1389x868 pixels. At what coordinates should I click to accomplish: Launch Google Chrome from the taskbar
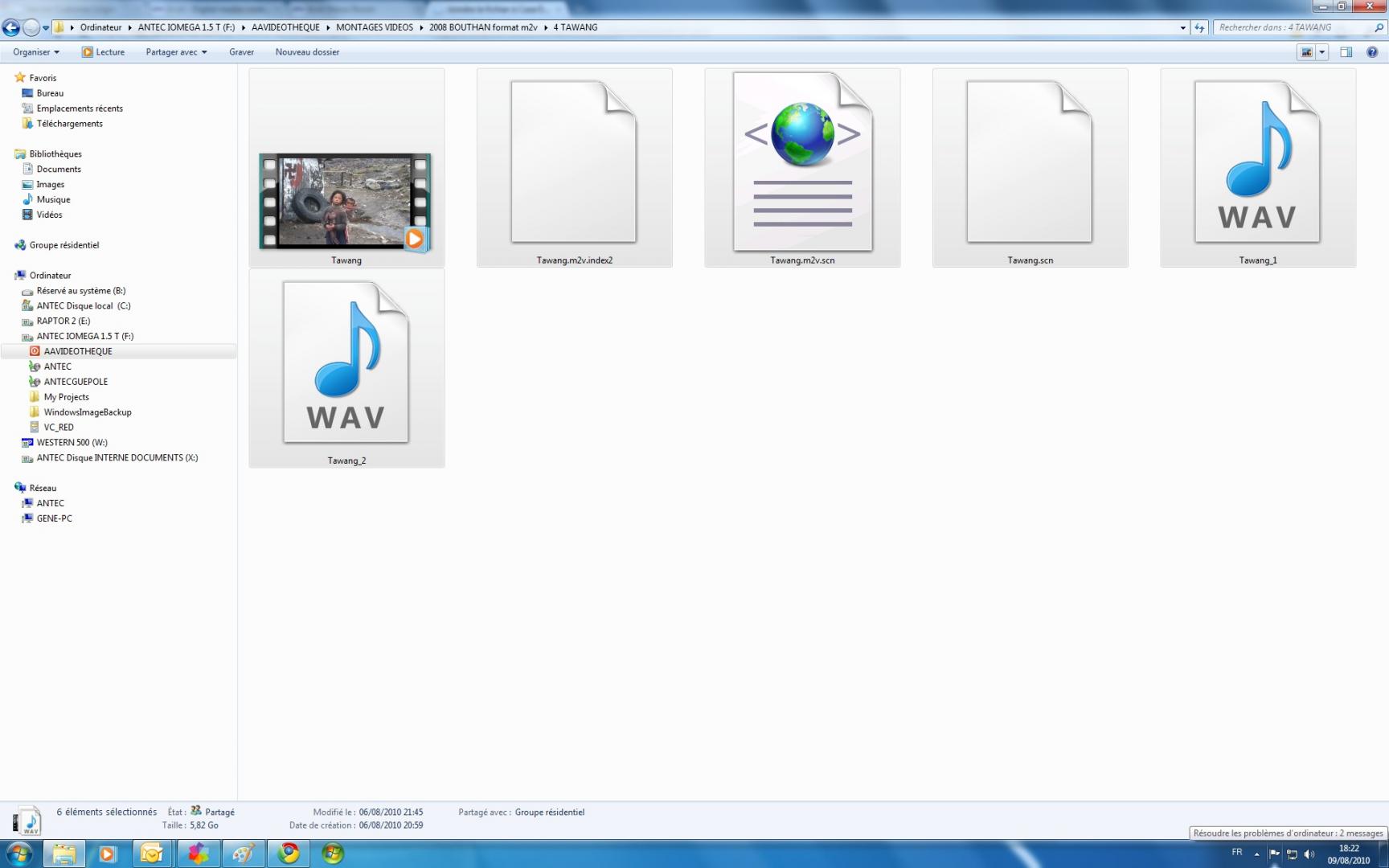288,853
